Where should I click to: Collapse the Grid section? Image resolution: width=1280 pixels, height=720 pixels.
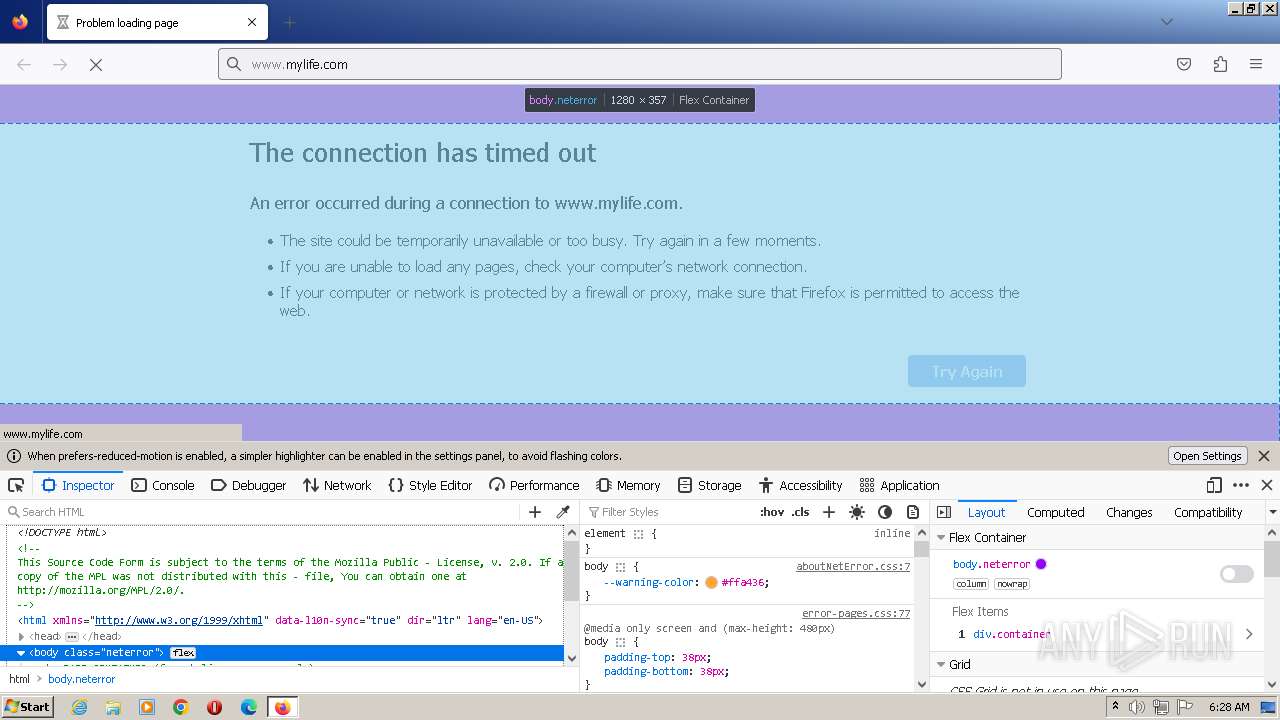coord(941,665)
